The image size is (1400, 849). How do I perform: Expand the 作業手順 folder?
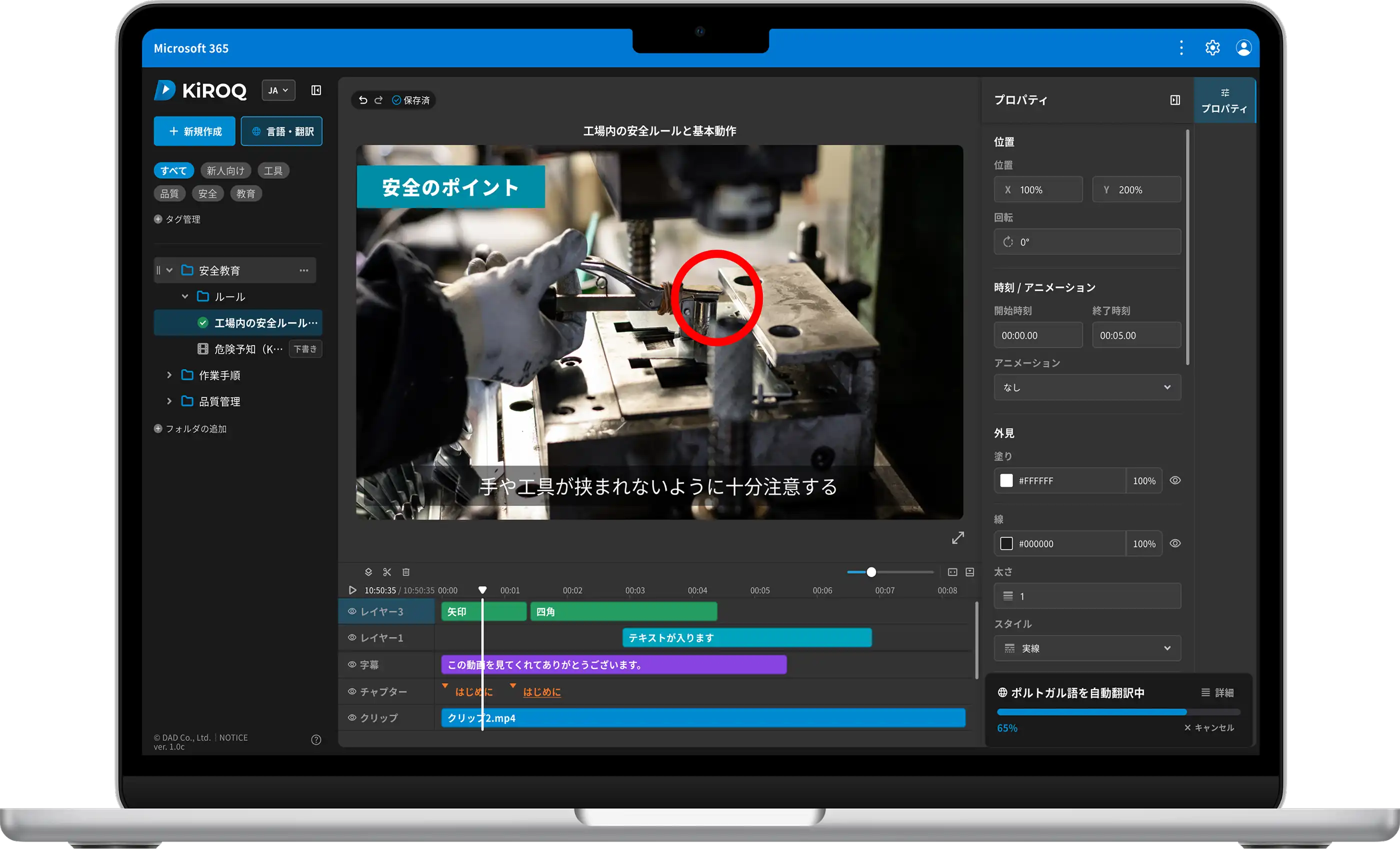(169, 375)
